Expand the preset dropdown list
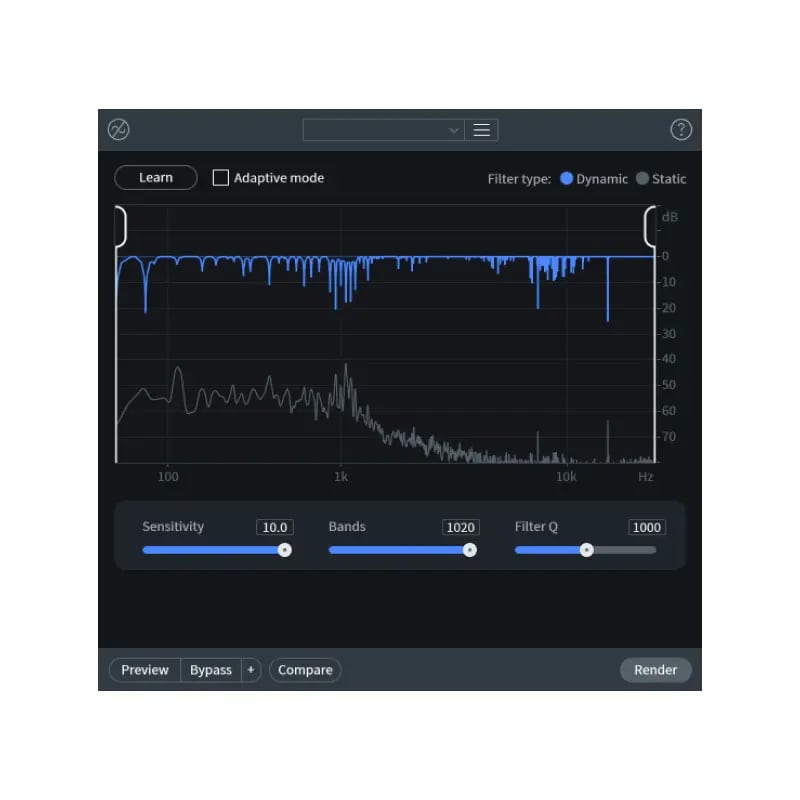800x800 pixels. (384, 130)
